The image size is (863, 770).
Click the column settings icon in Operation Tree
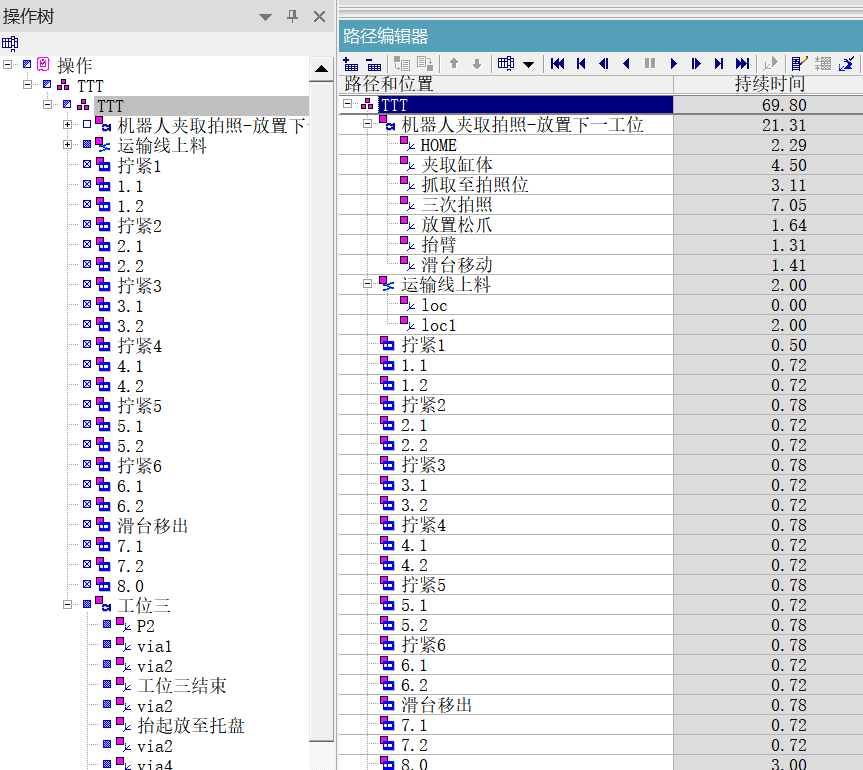click(10, 43)
